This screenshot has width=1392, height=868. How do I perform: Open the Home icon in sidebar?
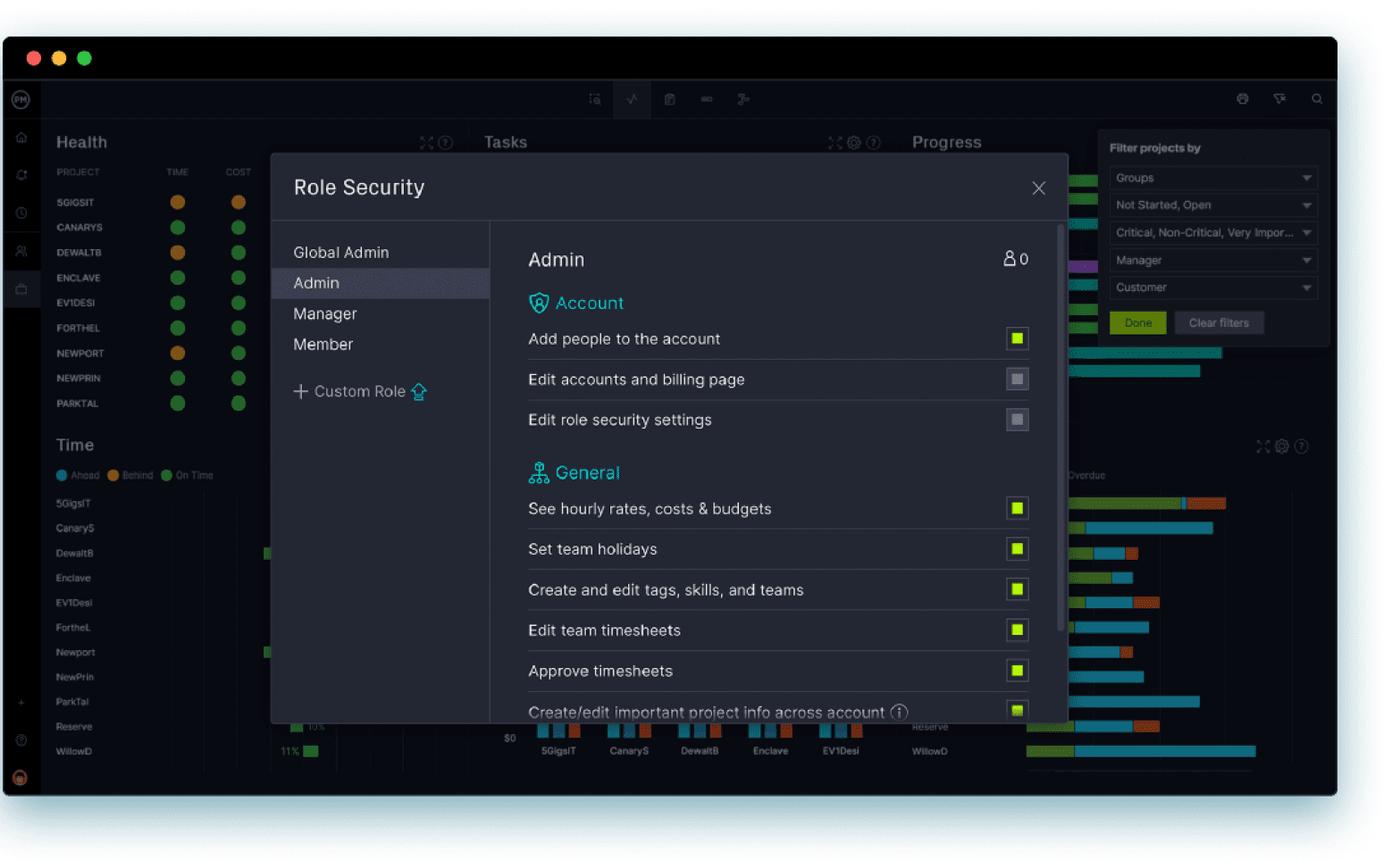tap(21, 137)
